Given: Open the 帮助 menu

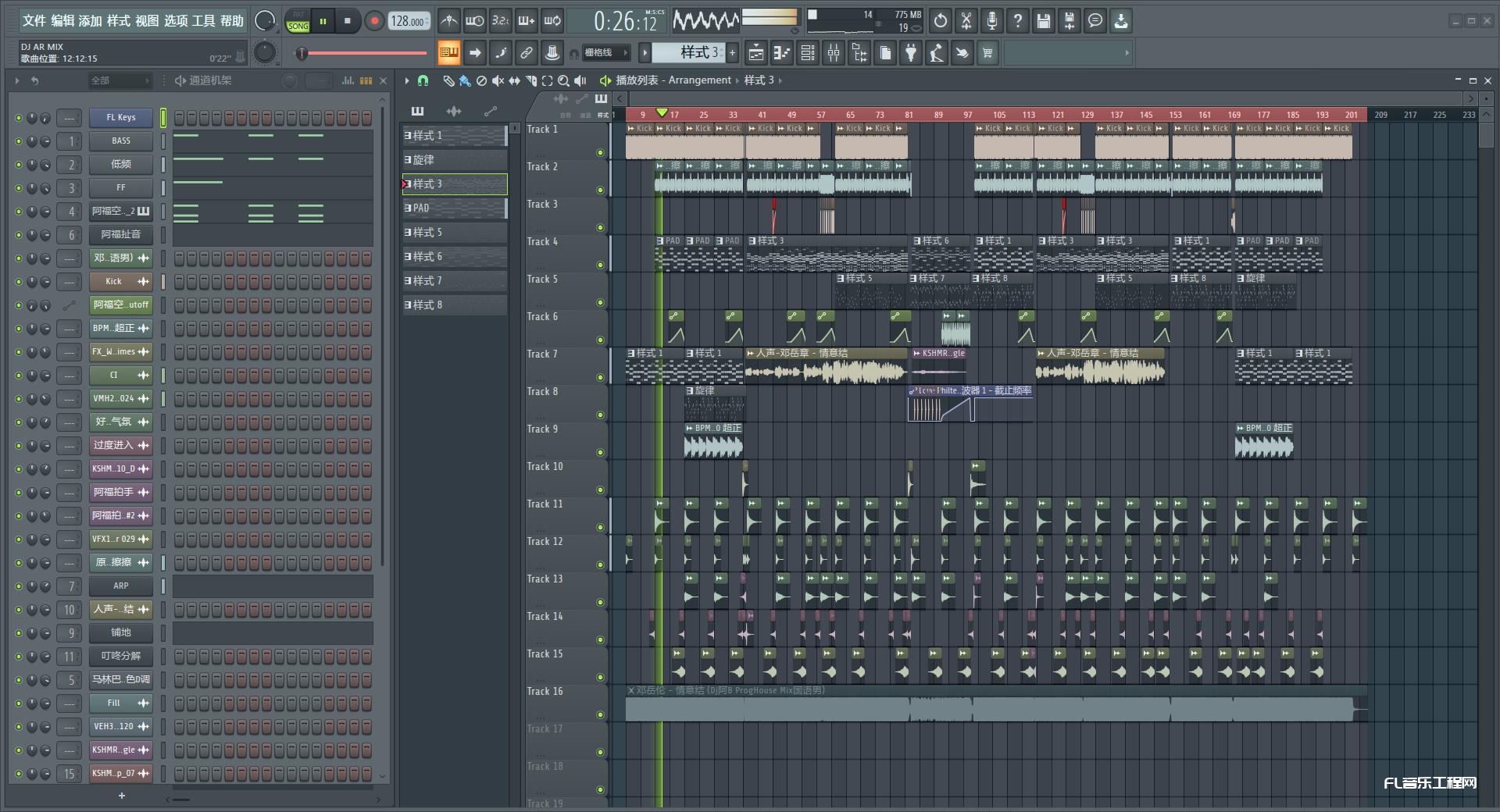Looking at the screenshot, I should pyautogui.click(x=231, y=21).
